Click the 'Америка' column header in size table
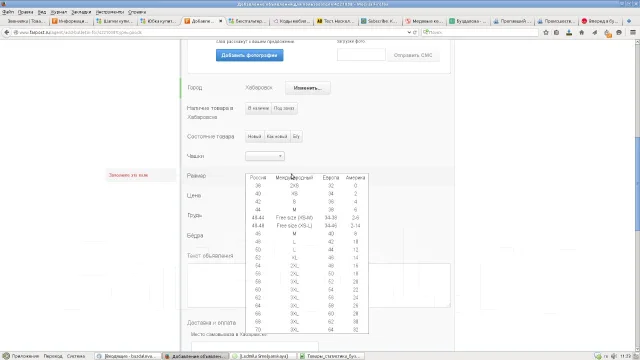Screen dimensions: 640x360 356,178
